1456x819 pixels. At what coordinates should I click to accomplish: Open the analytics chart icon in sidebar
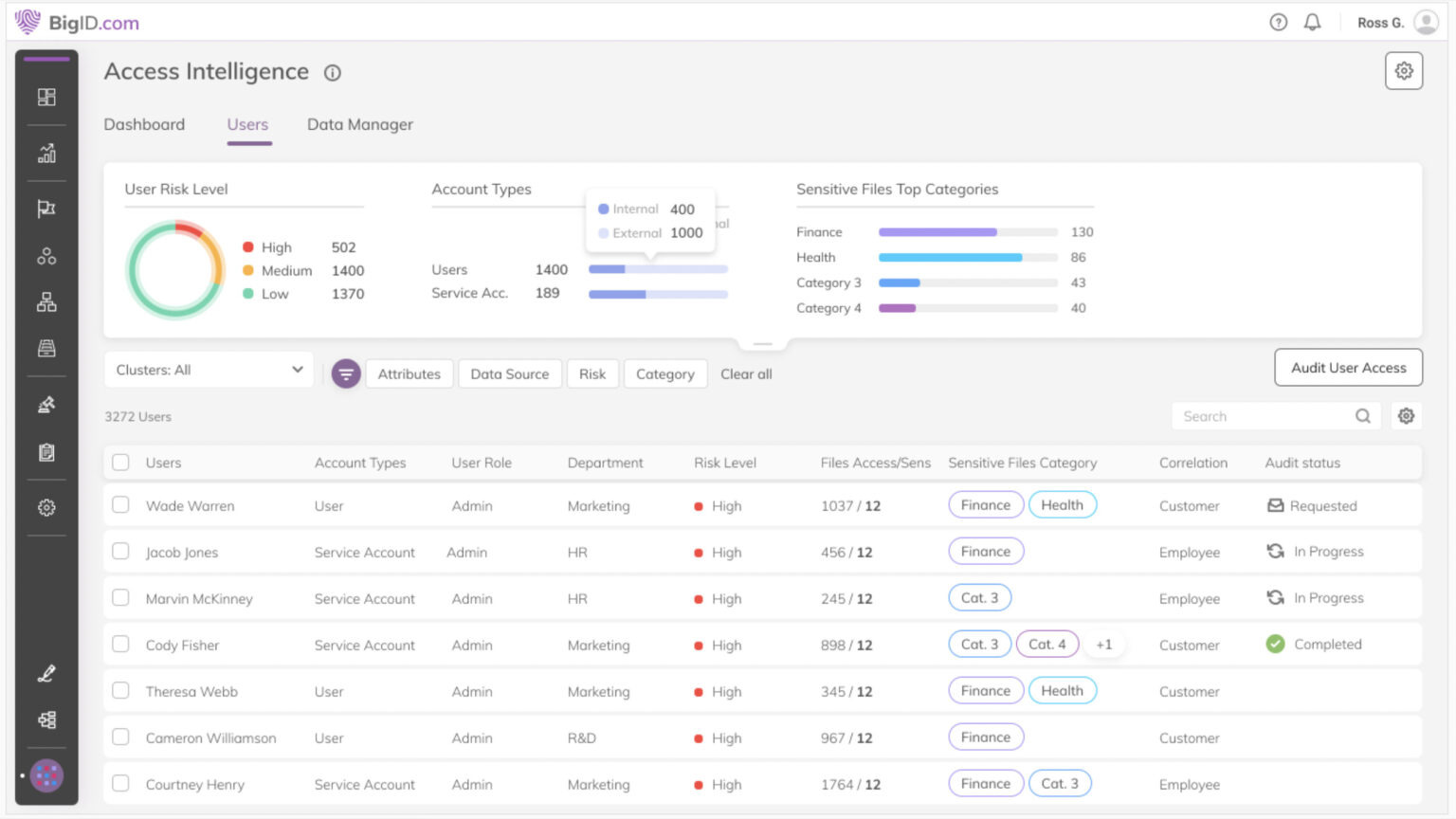[x=45, y=154]
